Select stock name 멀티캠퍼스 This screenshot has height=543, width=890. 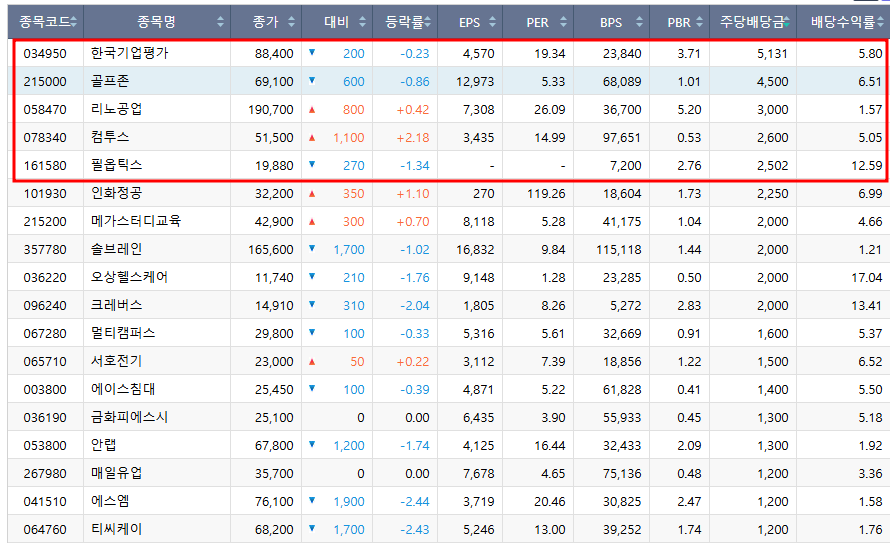[123, 333]
